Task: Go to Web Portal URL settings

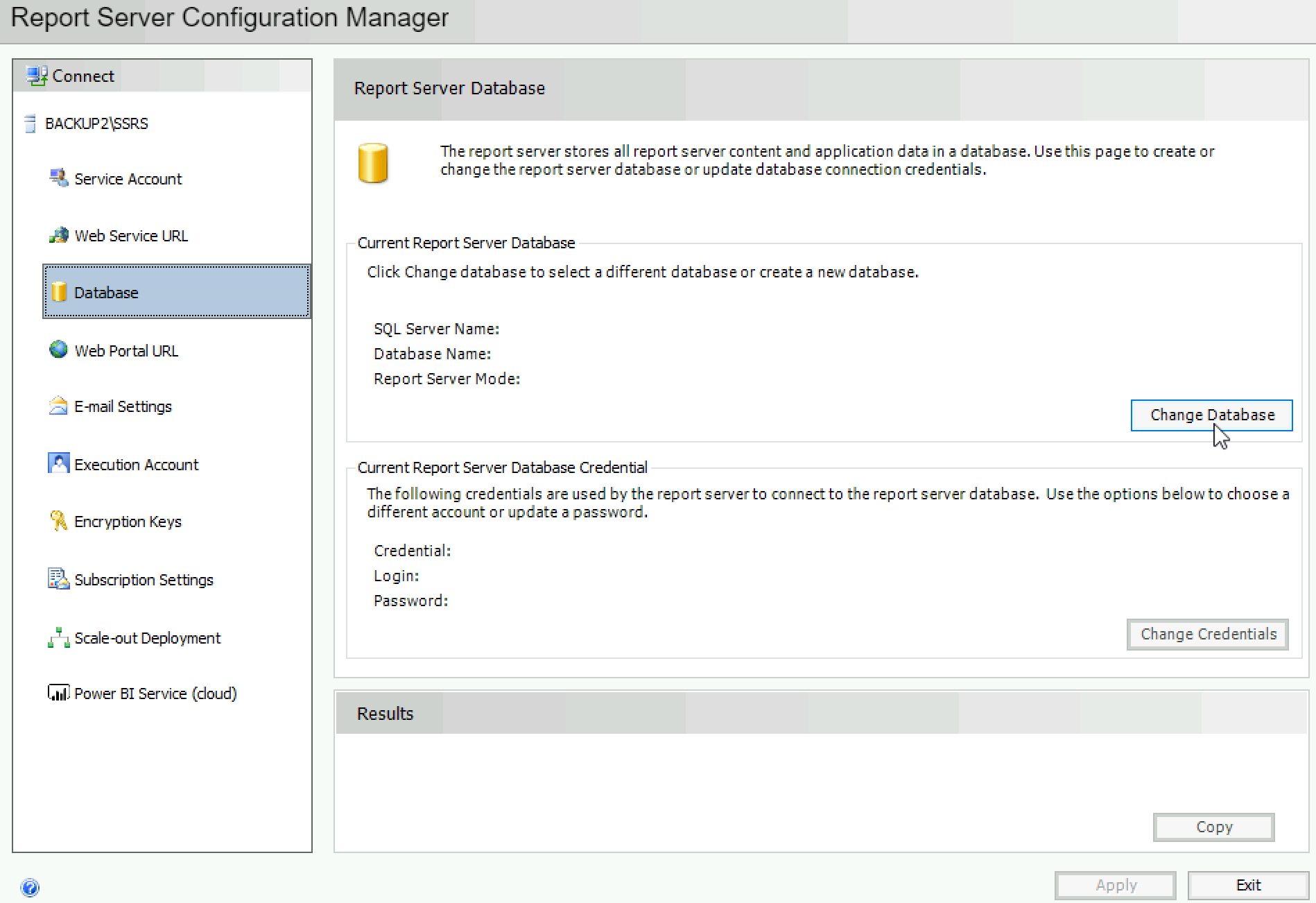Action: pos(126,351)
